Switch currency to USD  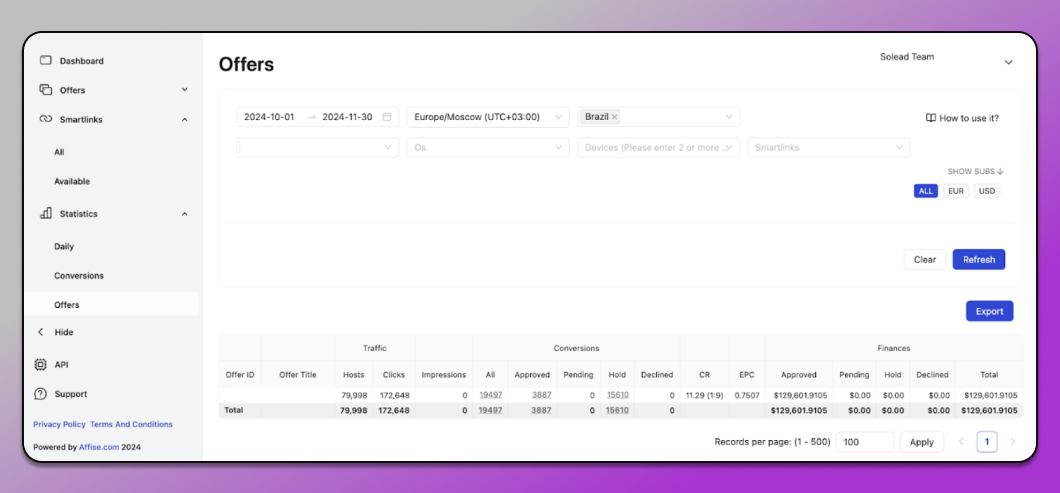[x=987, y=191]
